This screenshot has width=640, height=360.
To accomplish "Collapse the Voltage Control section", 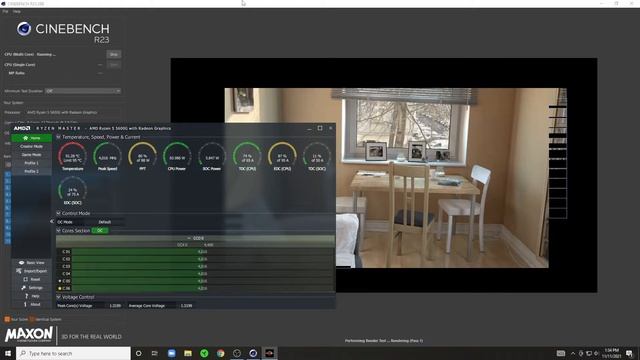I will pyautogui.click(x=58, y=297).
